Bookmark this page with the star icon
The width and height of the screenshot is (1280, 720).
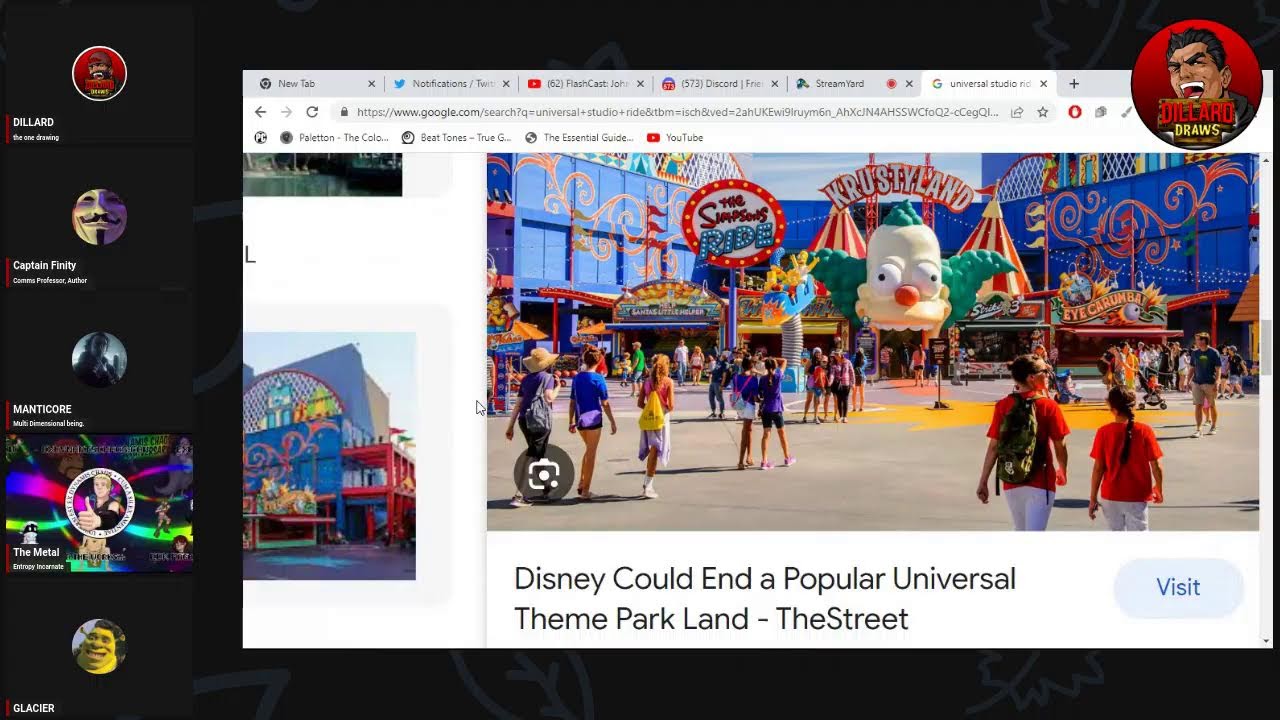tap(1042, 112)
